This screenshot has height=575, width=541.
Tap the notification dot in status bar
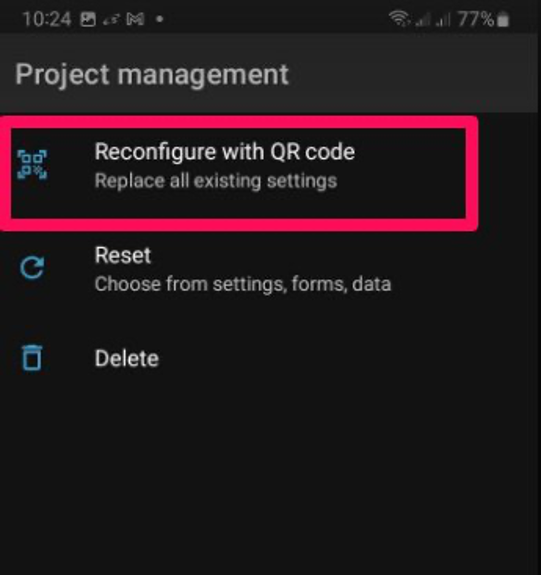click(160, 19)
